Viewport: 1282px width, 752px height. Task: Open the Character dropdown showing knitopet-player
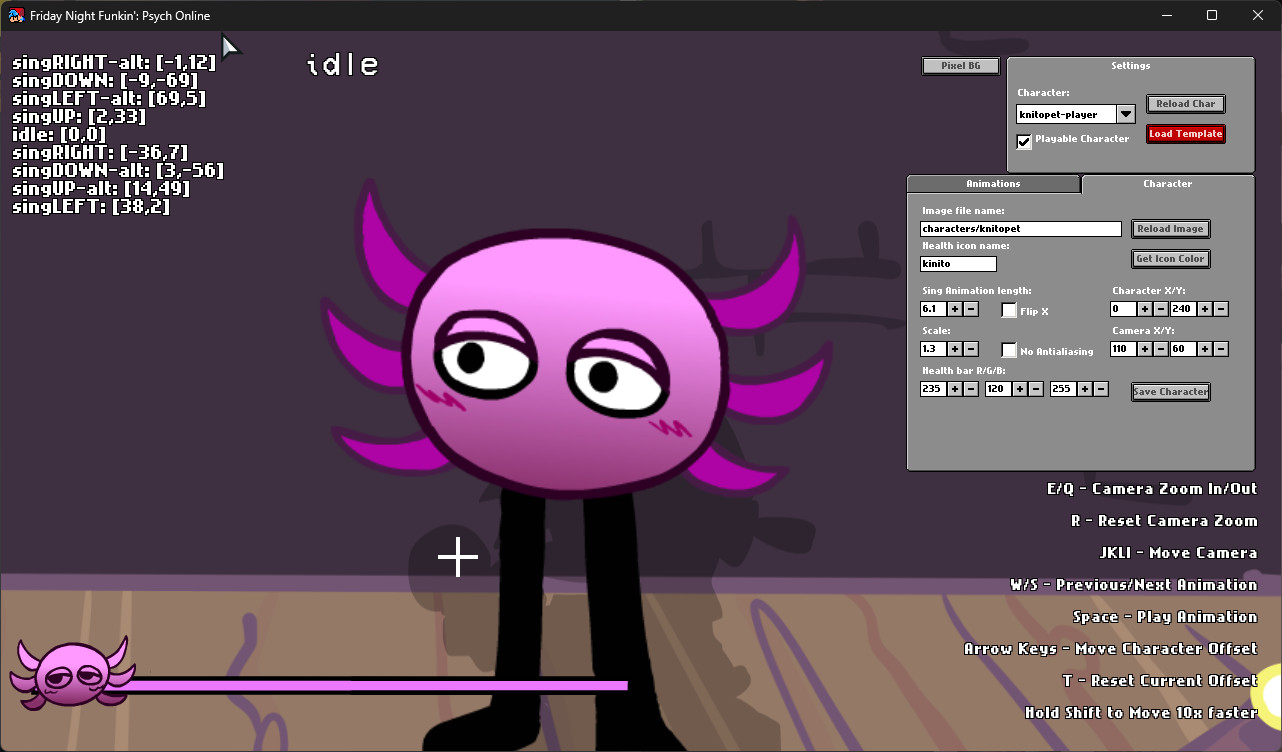point(1125,114)
